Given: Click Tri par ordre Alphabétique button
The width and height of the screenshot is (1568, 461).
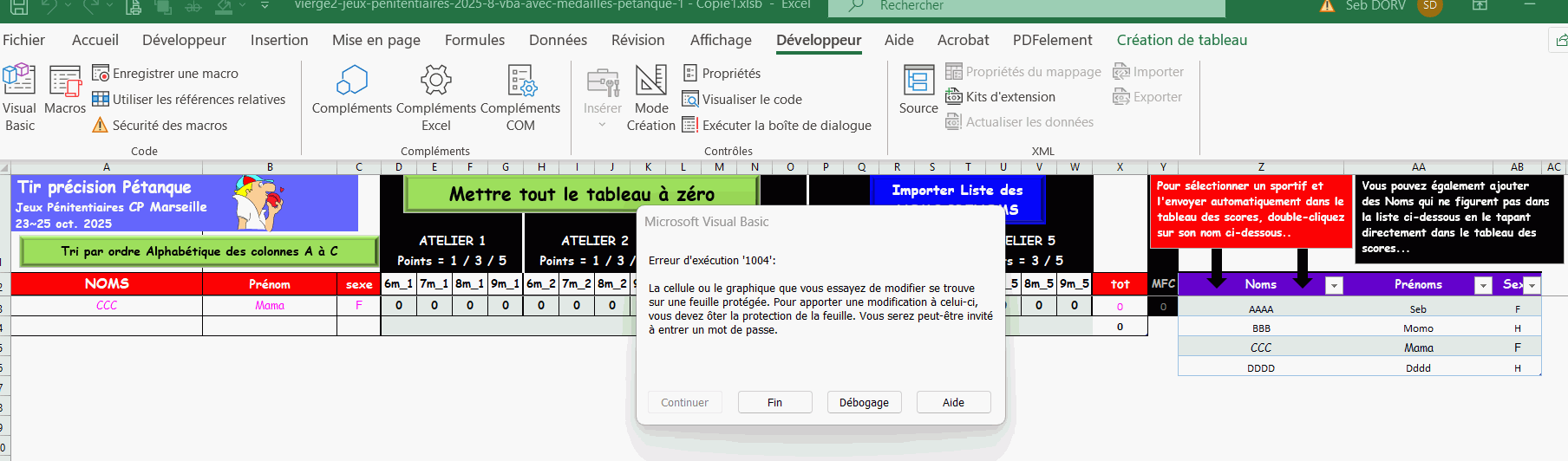Looking at the screenshot, I should click(x=199, y=251).
